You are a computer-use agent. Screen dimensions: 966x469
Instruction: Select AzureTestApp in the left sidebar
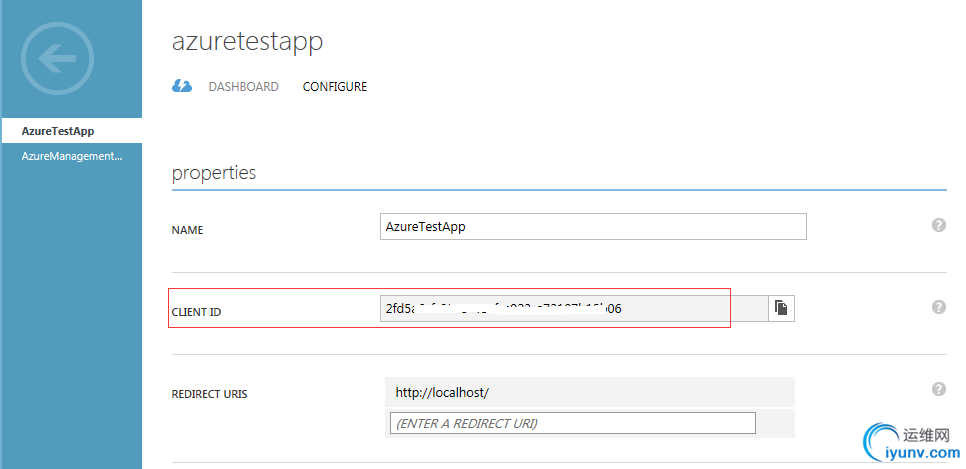[x=71, y=131]
